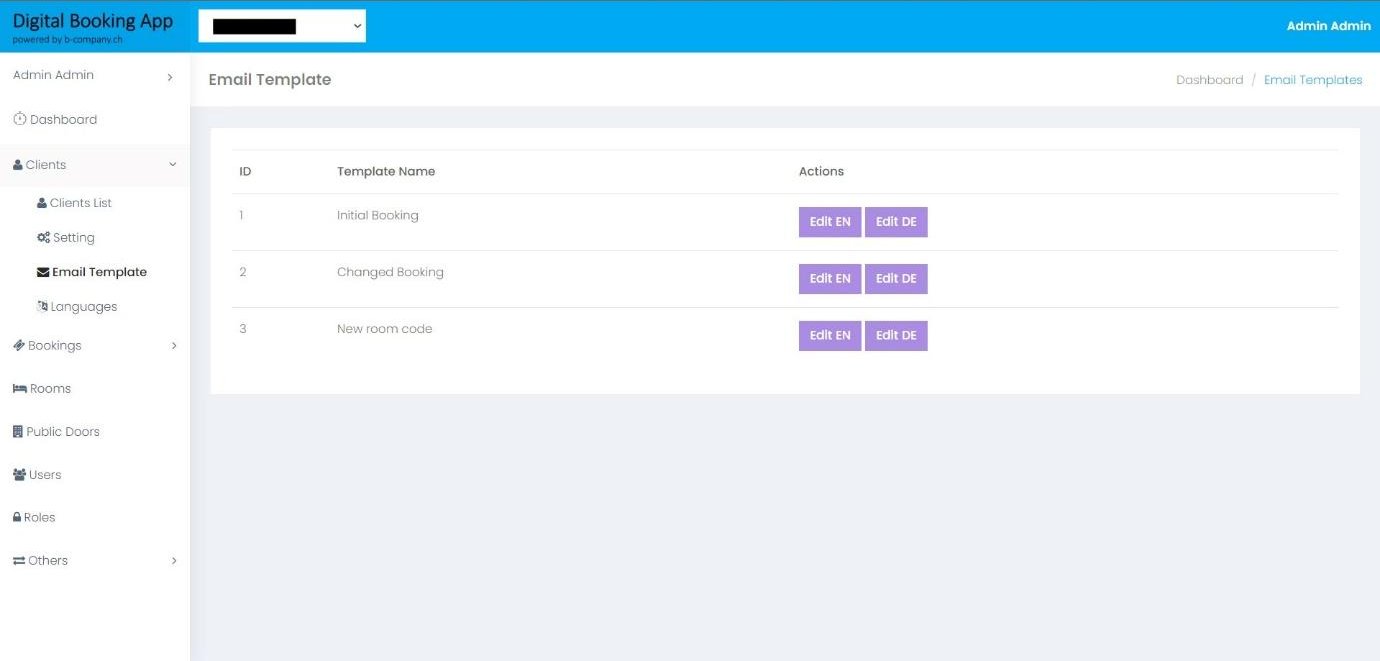Screen dimensions: 1380x661
Task: Expand the Admin Admin sidebar chevron
Action: click(x=170, y=76)
